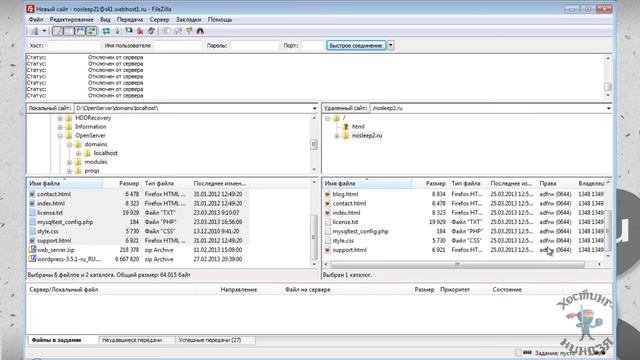This screenshot has width=640, height=360.
Task: Open the quick connect history dropdown
Action: click(x=391, y=46)
